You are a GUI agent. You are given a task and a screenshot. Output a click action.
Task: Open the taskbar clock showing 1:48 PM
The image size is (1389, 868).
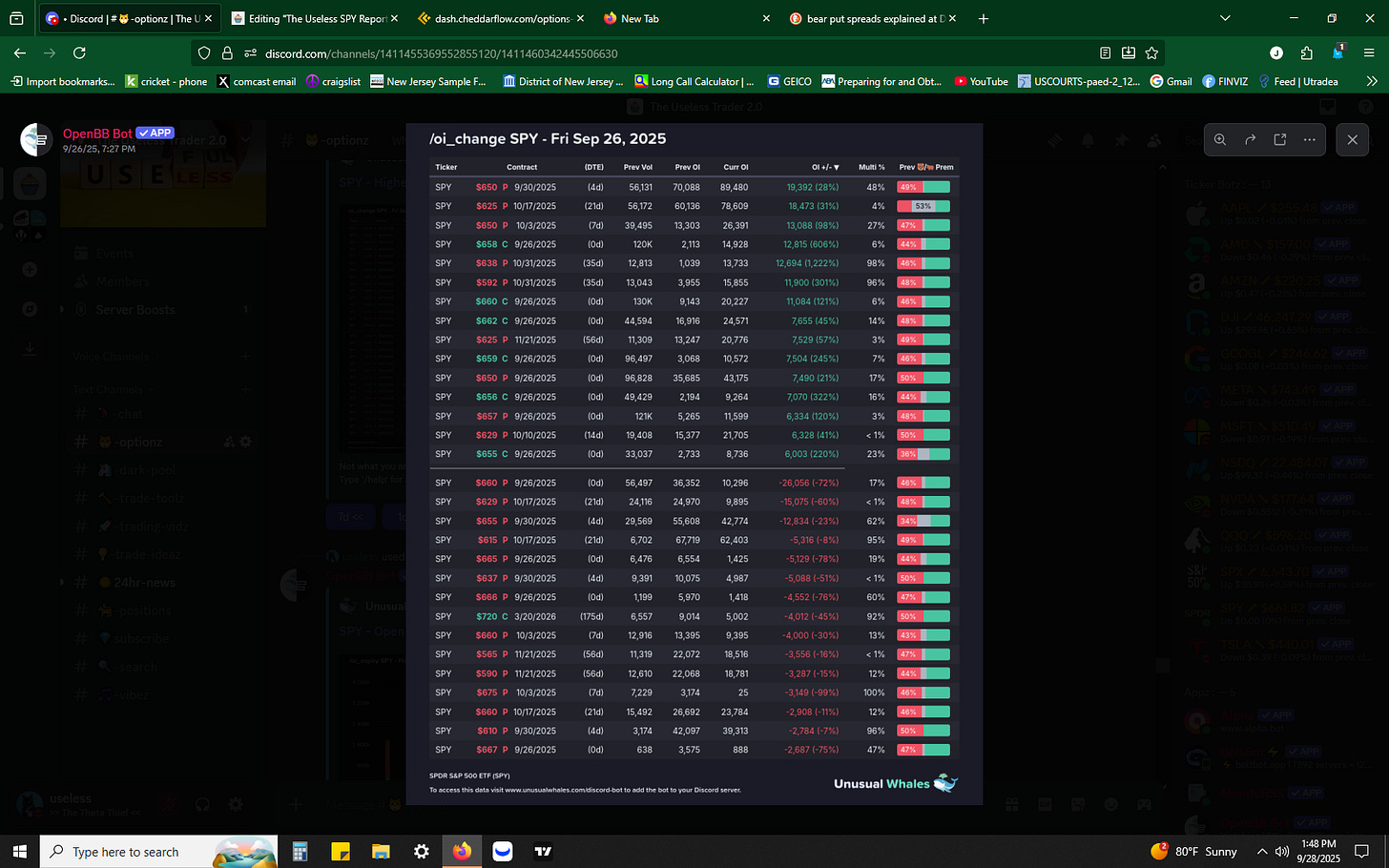pos(1318,851)
